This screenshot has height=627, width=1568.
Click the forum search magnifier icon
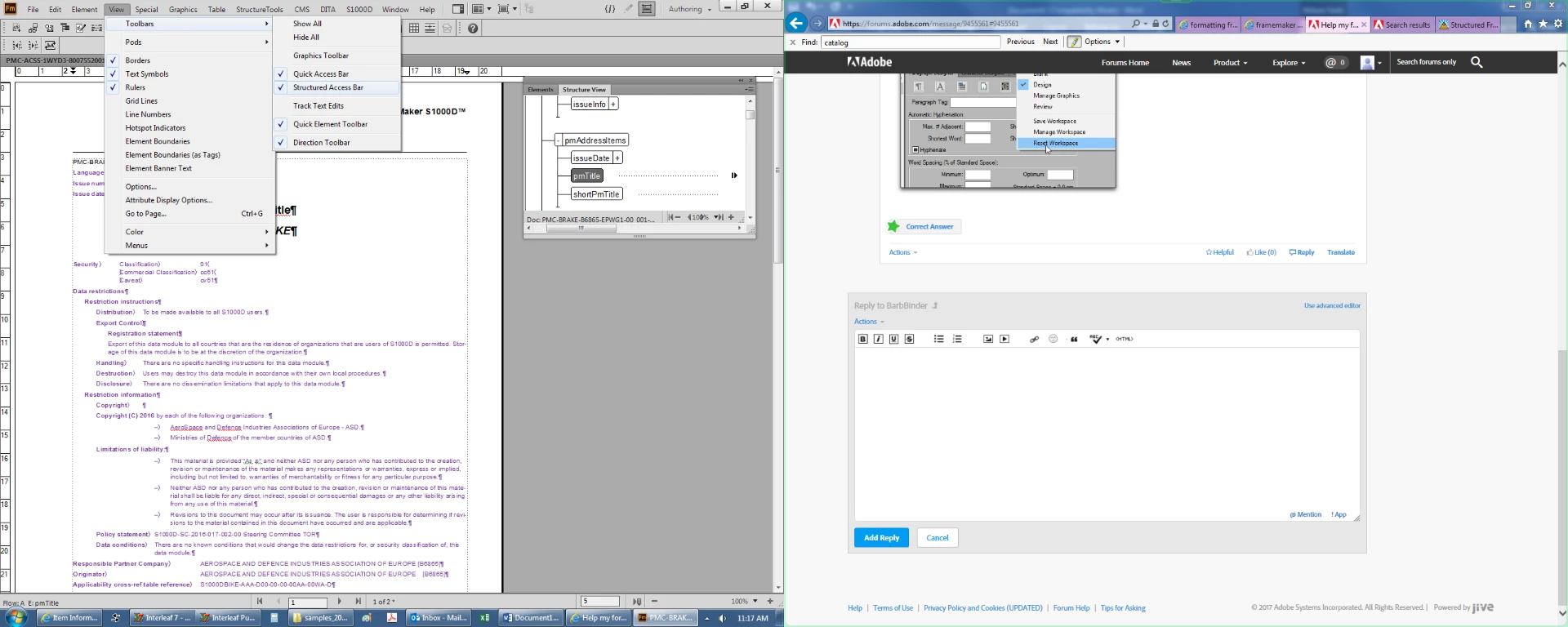(1477, 62)
